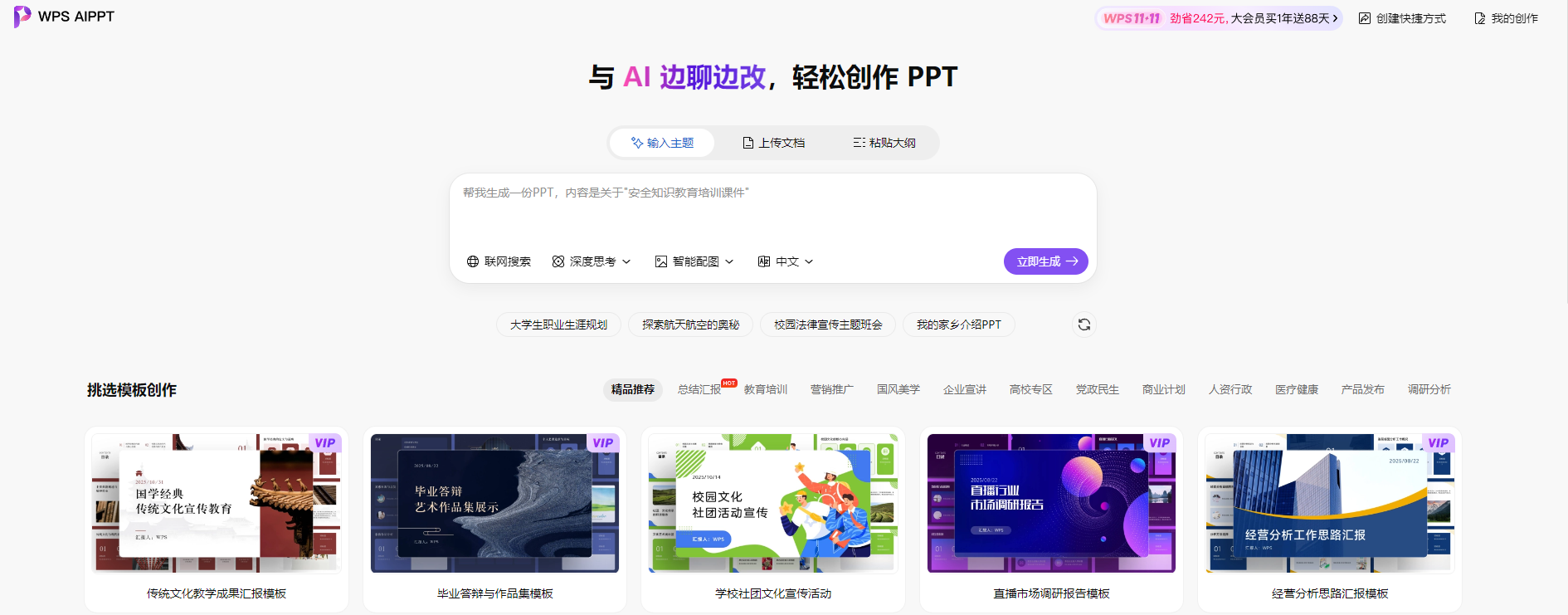Screen dimensions: 1568x615
Task: Select the 产品发布 category tab
Action: click(1363, 389)
